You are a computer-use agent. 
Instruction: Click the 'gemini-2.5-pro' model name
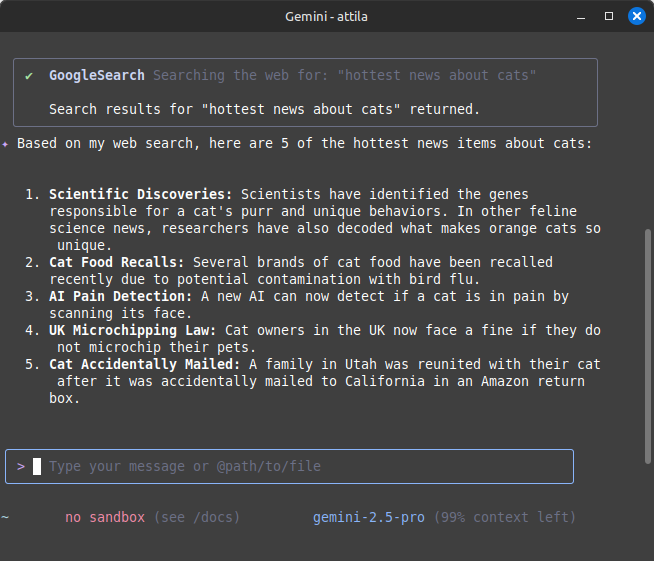pyautogui.click(x=369, y=518)
